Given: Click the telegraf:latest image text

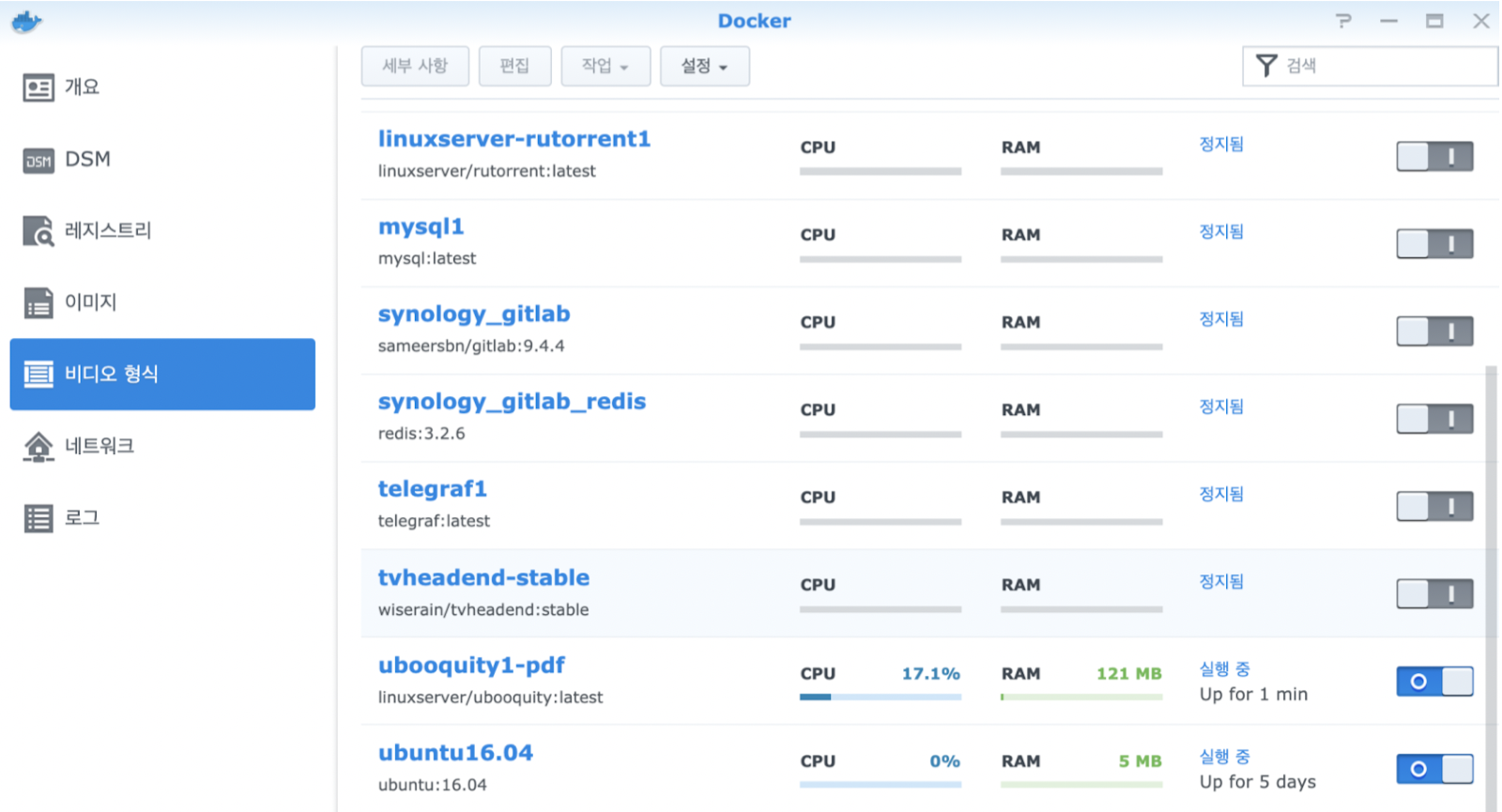Looking at the screenshot, I should (434, 521).
